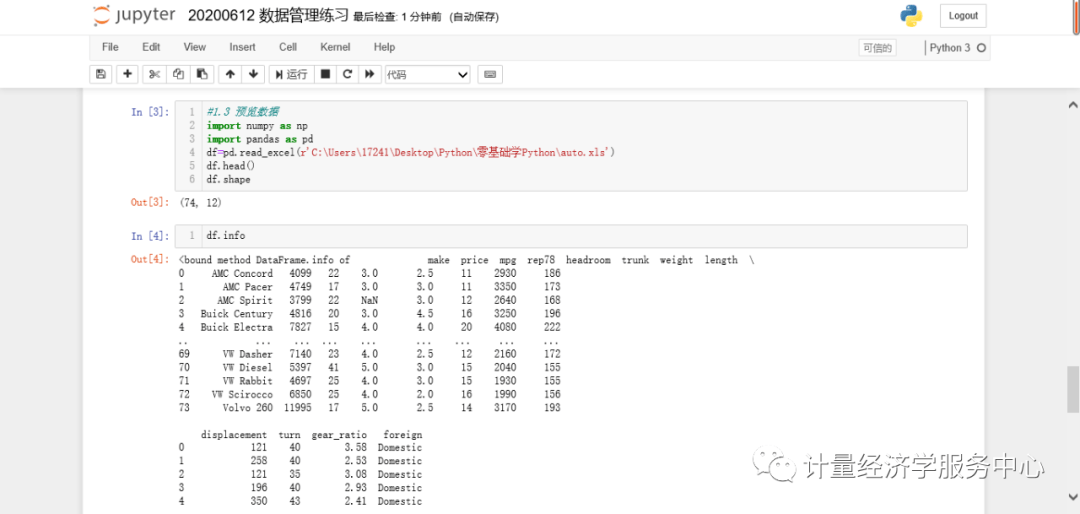Click the notebook scroll up arrow
This screenshot has height=514, width=1080.
[x=1071, y=106]
